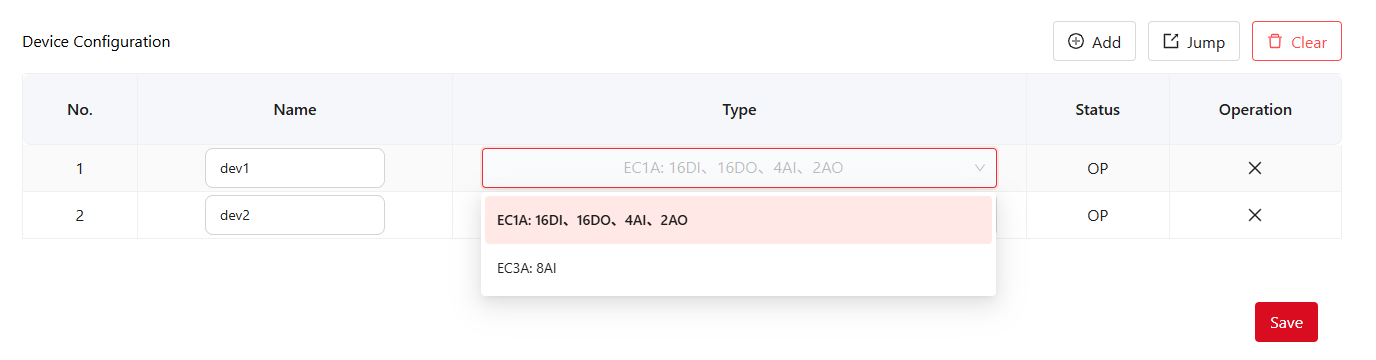Image resolution: width=1376 pixels, height=360 pixels.
Task: Save the device configuration
Action: (1286, 322)
